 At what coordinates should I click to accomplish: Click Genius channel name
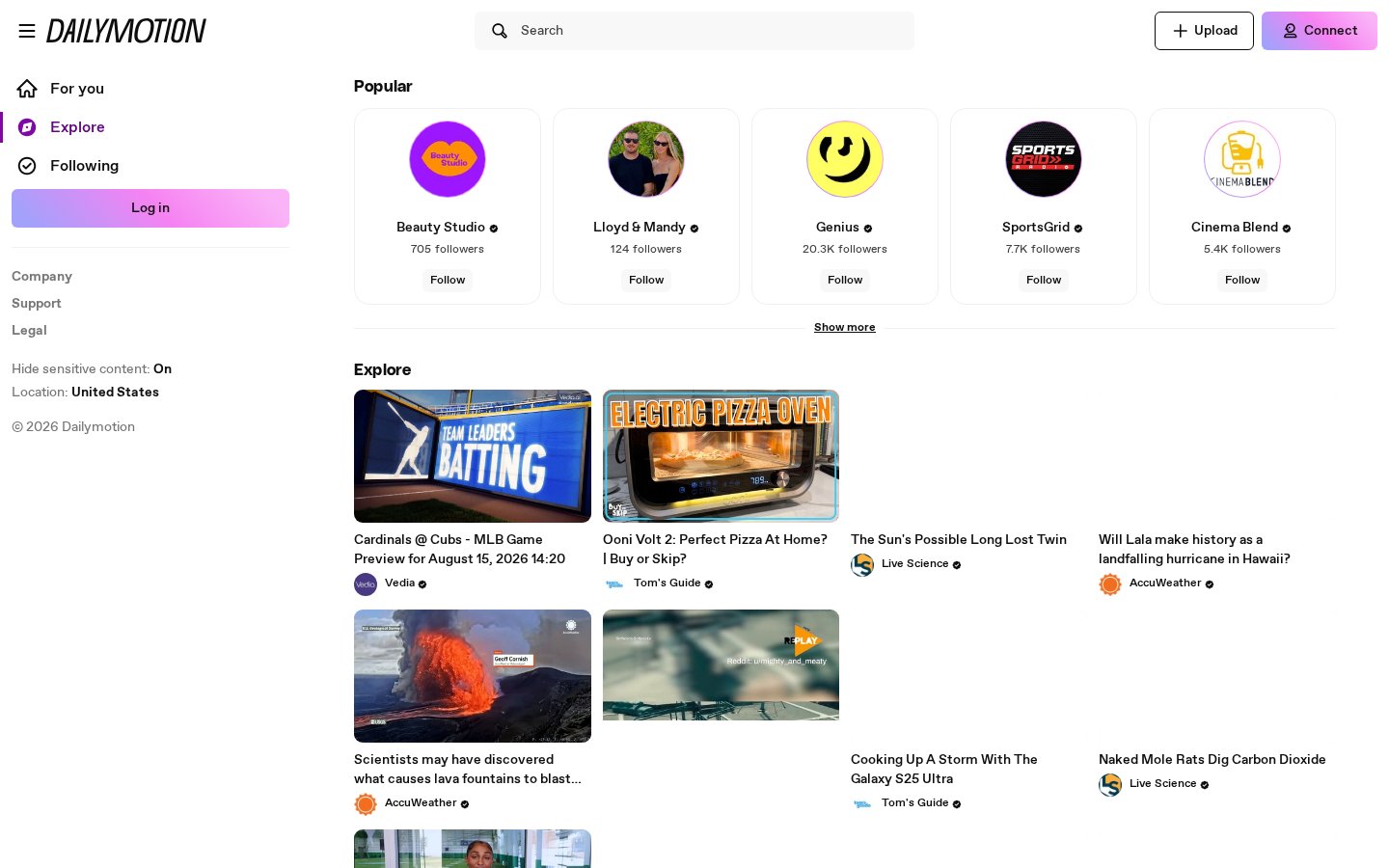coord(837,228)
